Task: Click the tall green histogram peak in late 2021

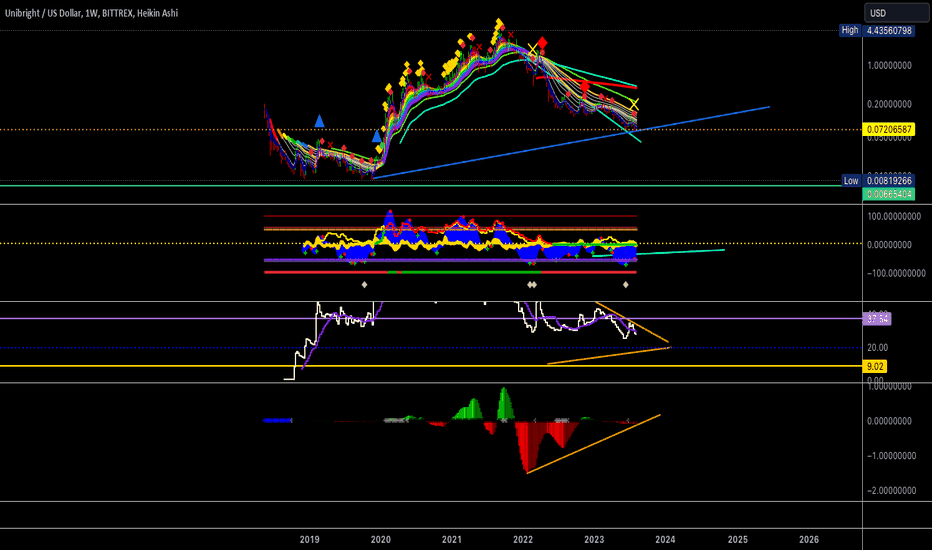Action: (x=505, y=403)
